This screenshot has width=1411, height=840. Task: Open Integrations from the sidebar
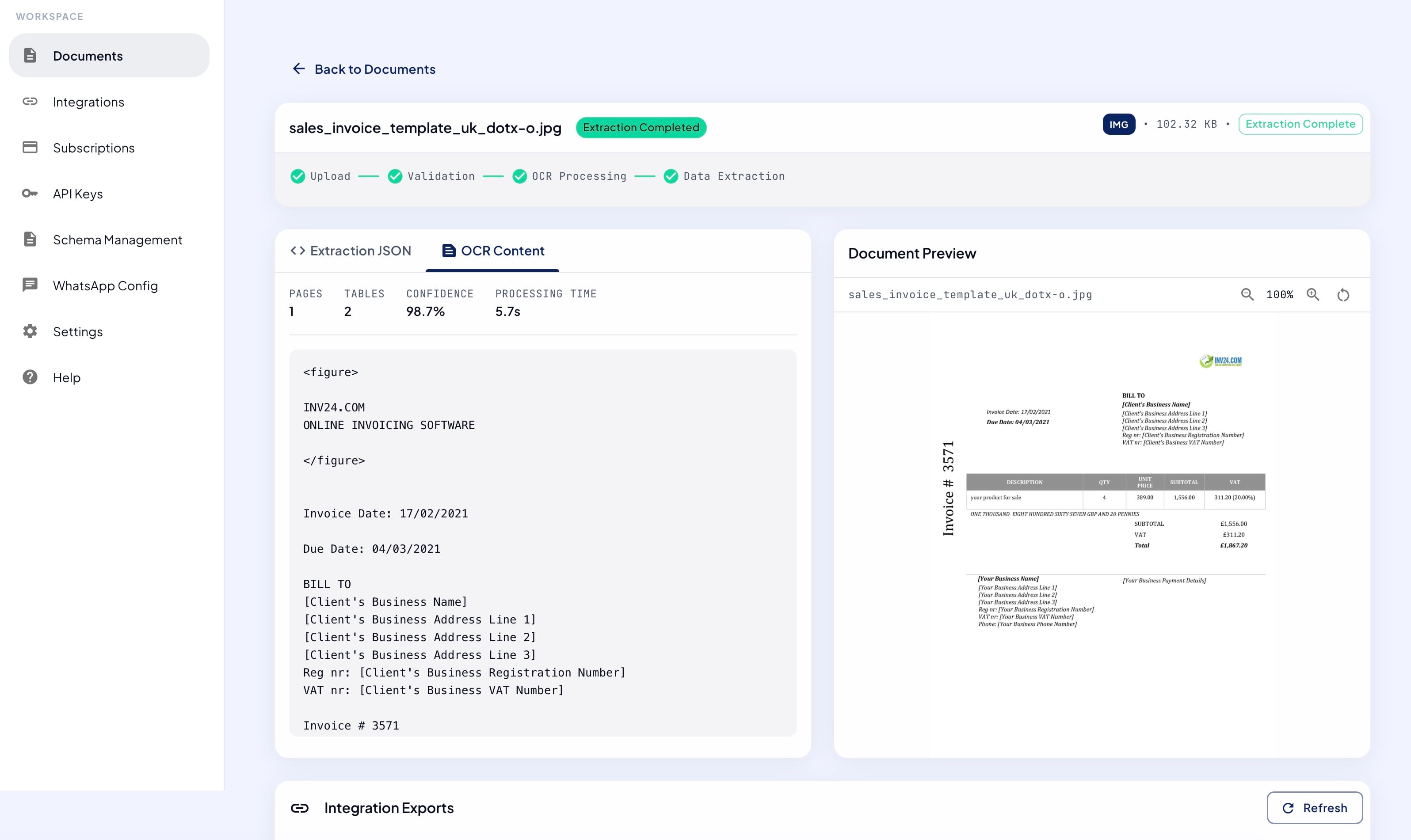[88, 102]
